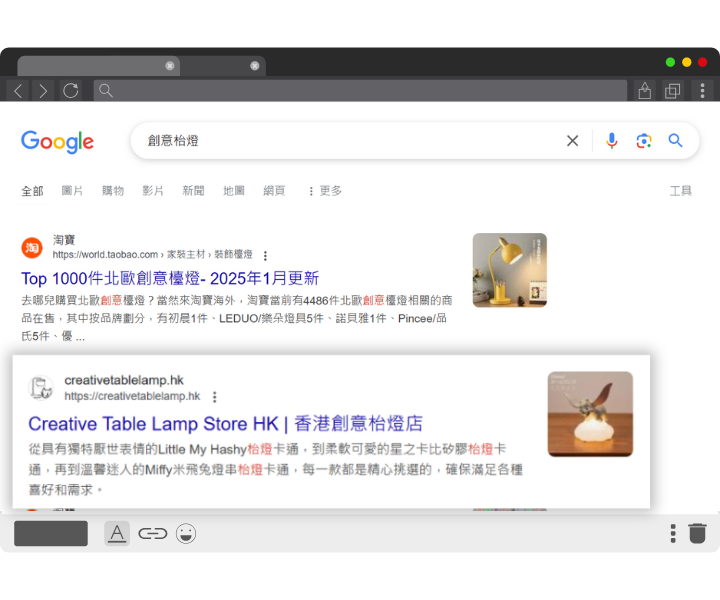Open Google Lens image search icon
Viewport: 720px width, 600px height.
(644, 141)
